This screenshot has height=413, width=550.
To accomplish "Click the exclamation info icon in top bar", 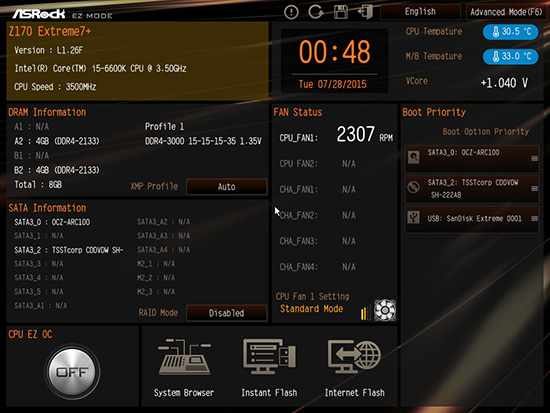I will coord(291,12).
